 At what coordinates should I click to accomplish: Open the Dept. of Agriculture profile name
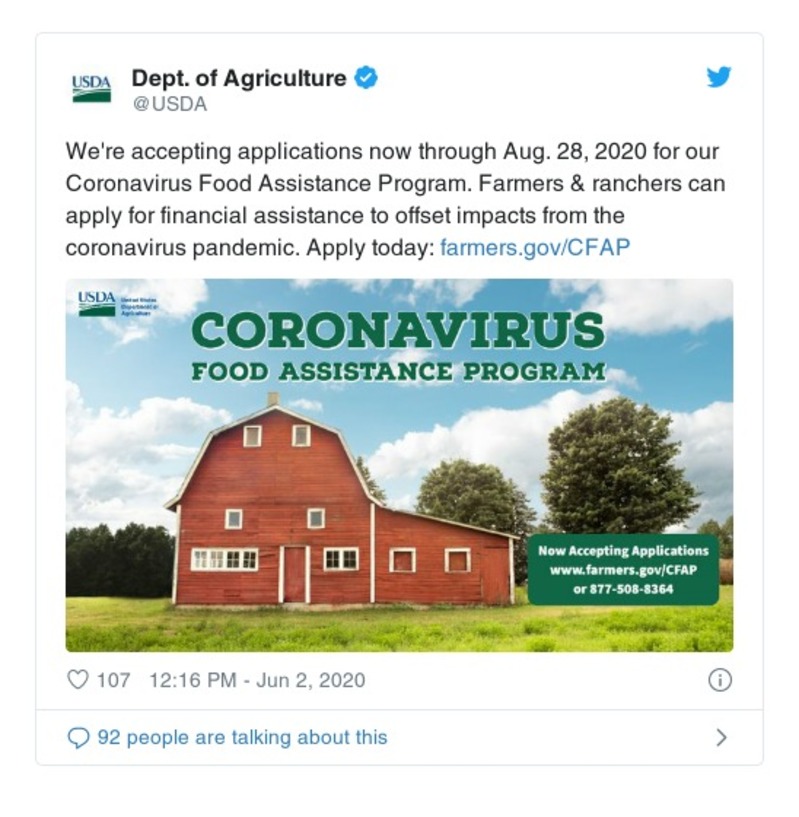[239, 78]
